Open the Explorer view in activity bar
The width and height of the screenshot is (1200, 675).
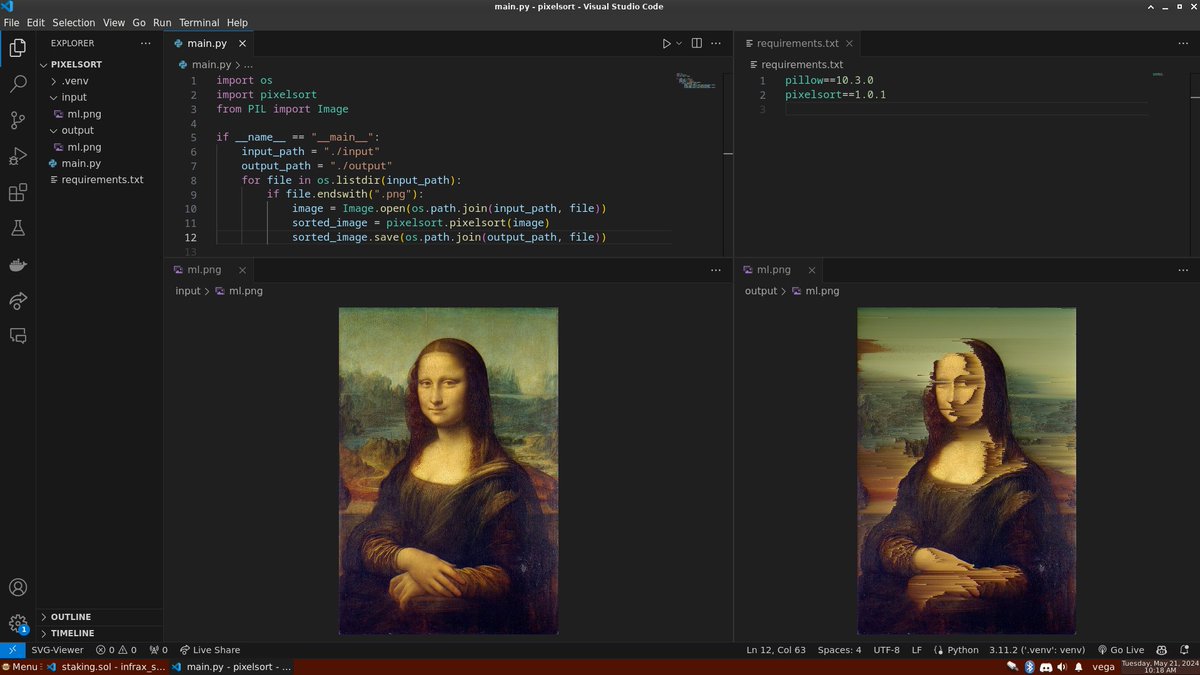18,47
